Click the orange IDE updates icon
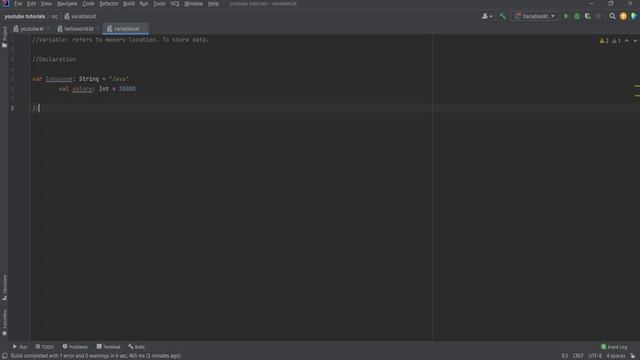Screen dimensions: 640x360 click(623, 16)
